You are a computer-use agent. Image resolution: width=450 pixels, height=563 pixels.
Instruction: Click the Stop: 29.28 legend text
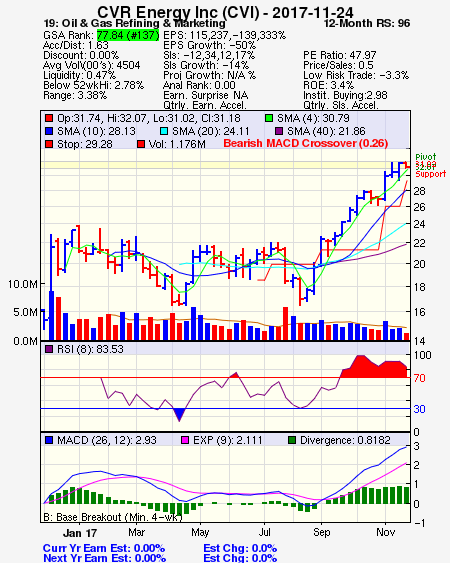point(85,144)
